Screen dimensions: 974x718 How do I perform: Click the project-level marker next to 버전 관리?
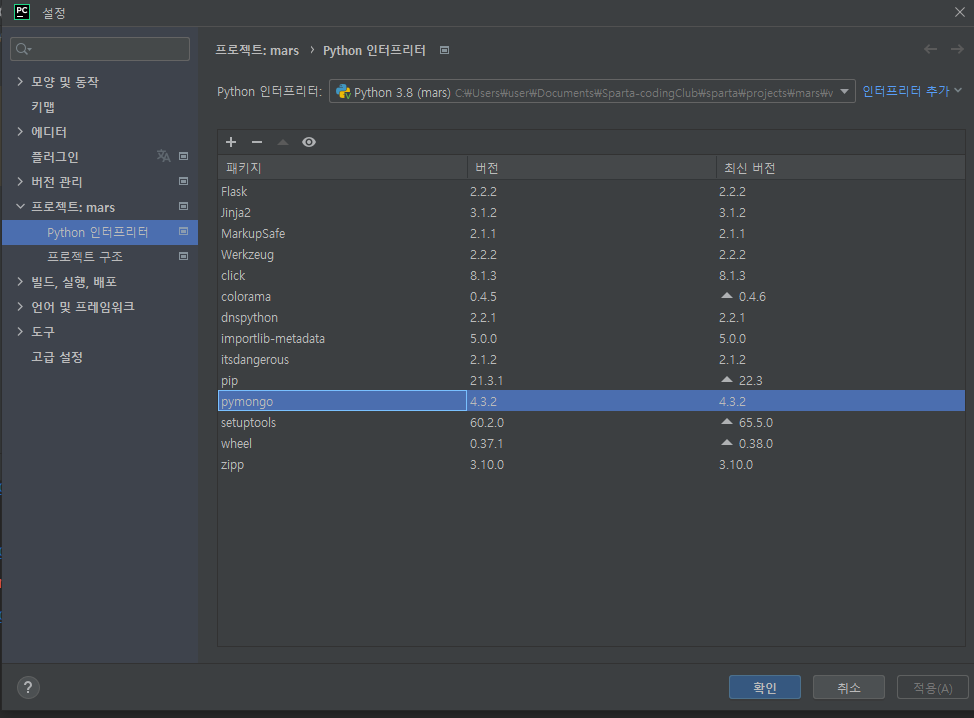click(183, 181)
